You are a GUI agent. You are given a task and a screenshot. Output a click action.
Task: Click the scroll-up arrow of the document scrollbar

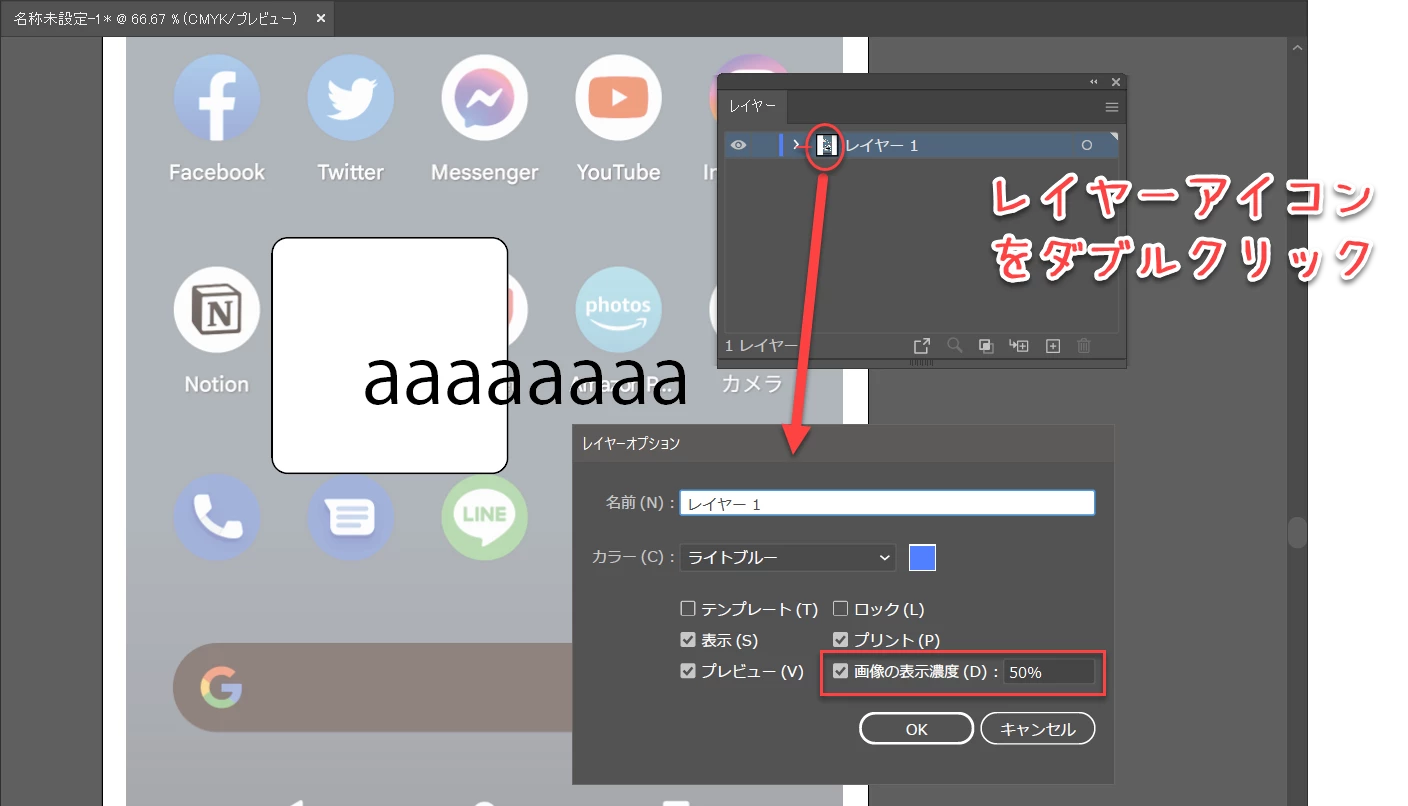[x=1298, y=47]
